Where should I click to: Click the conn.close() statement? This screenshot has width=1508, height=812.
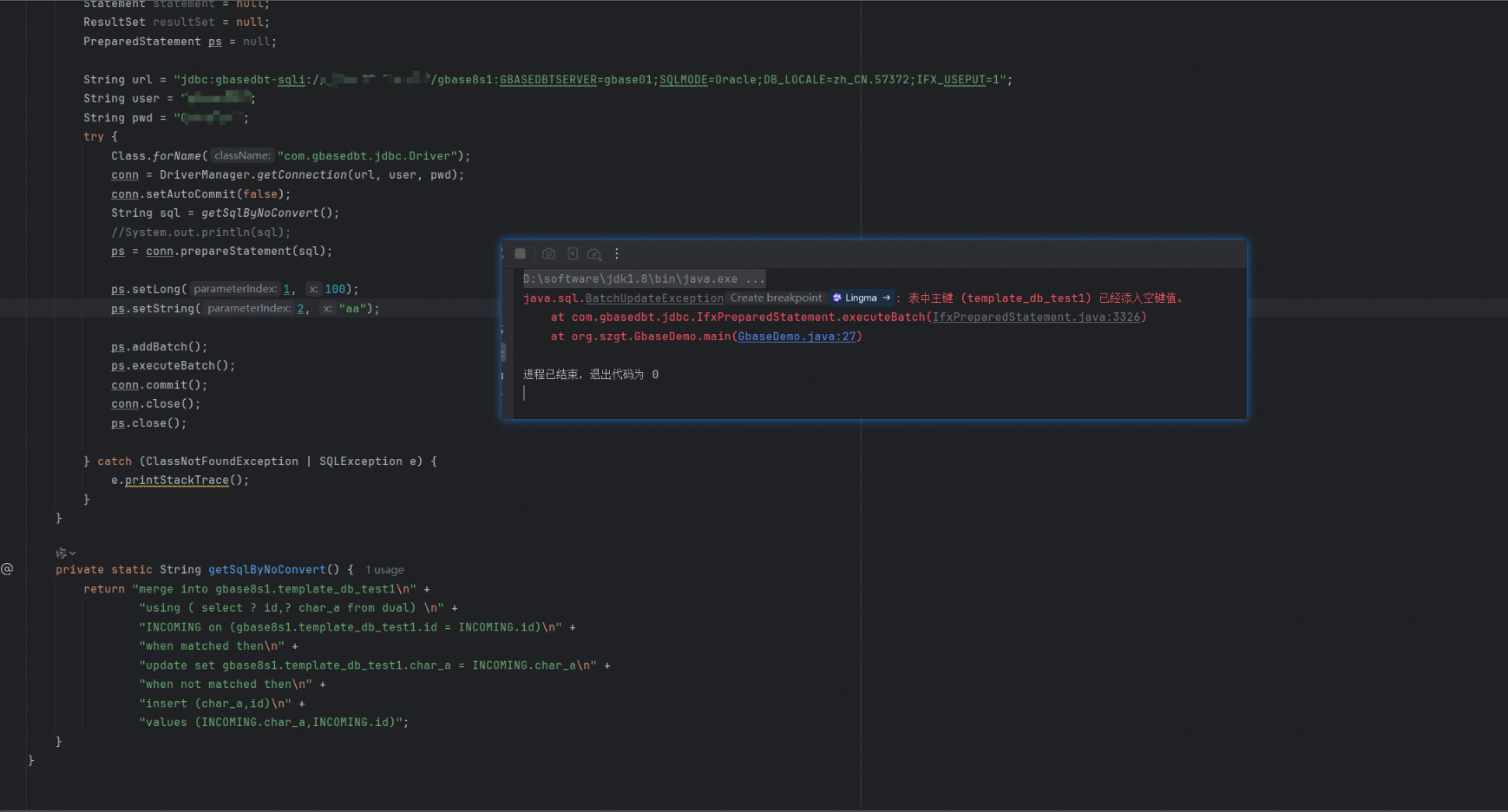click(x=156, y=404)
